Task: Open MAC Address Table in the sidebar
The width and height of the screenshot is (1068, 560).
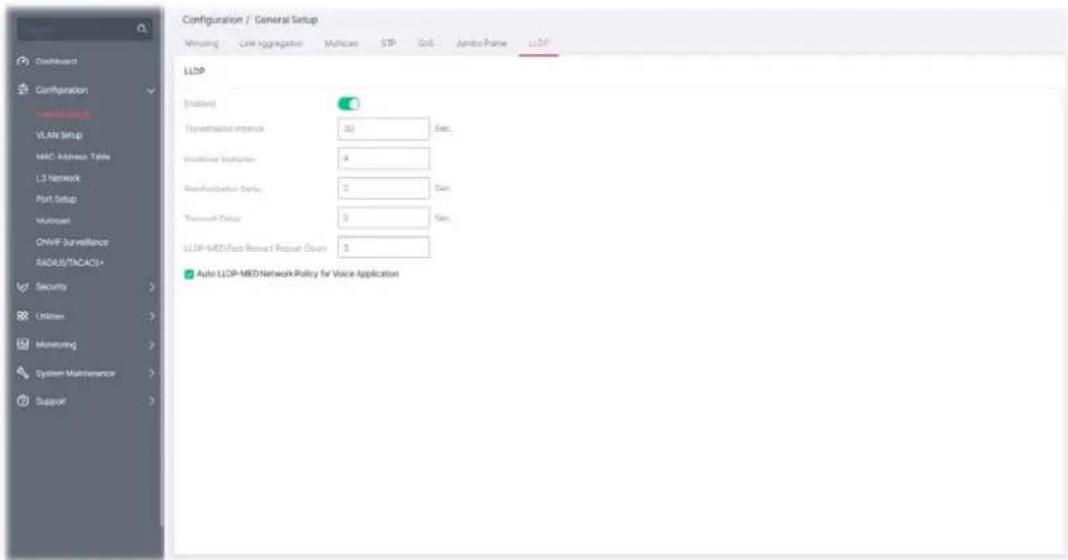Action: tap(73, 157)
